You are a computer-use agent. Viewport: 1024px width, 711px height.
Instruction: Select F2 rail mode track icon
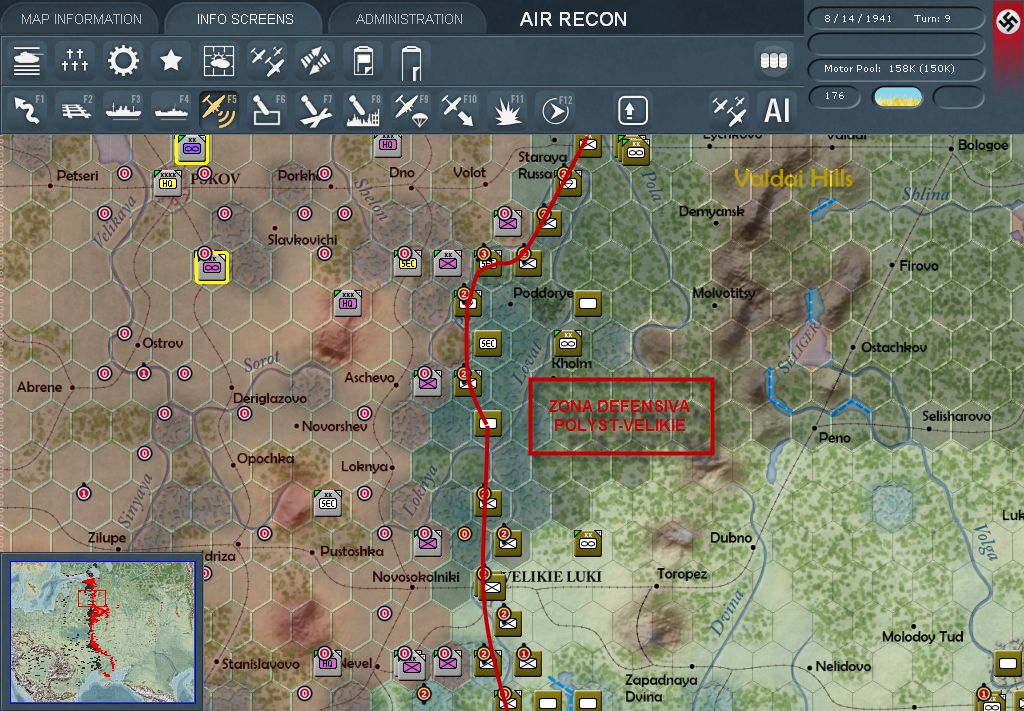[75, 109]
